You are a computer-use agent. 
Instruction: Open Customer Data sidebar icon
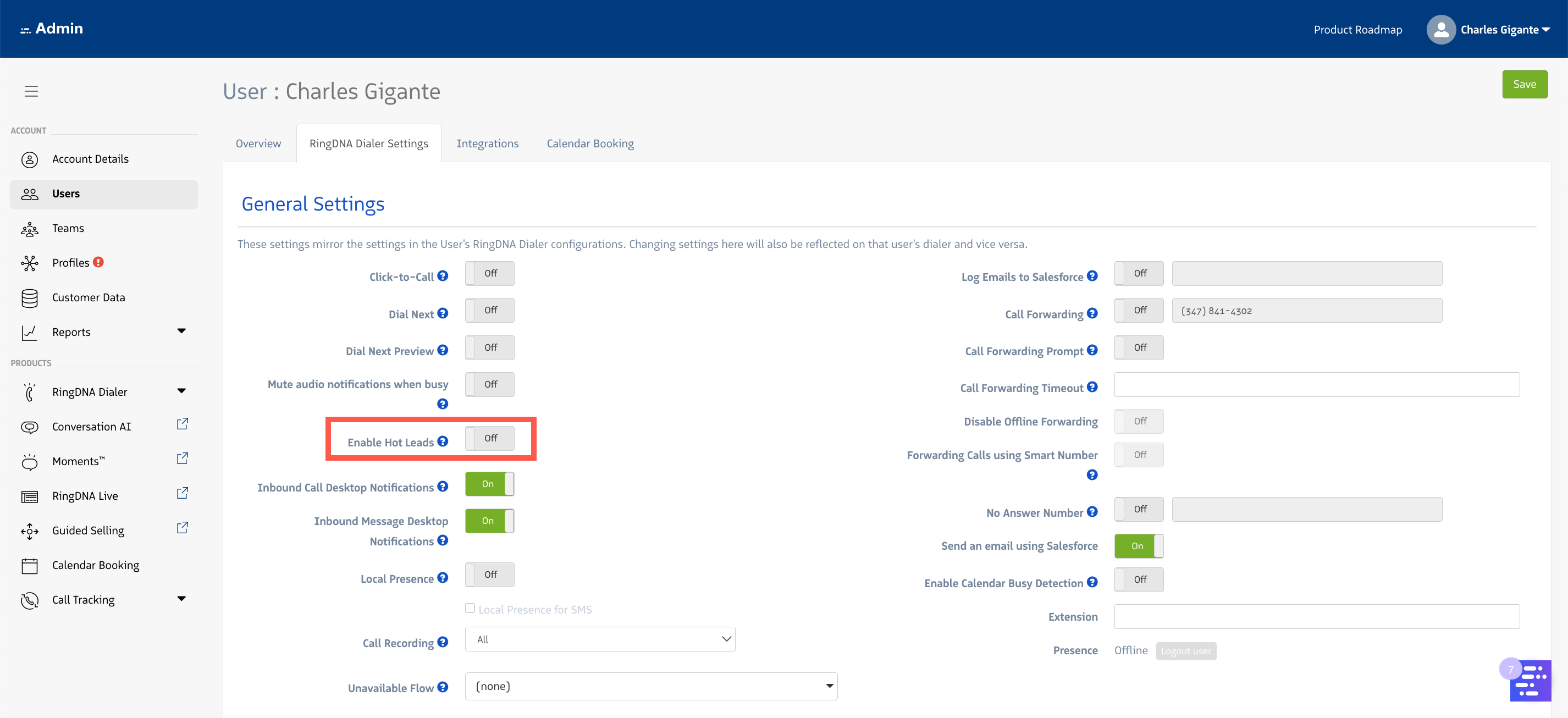[29, 298]
